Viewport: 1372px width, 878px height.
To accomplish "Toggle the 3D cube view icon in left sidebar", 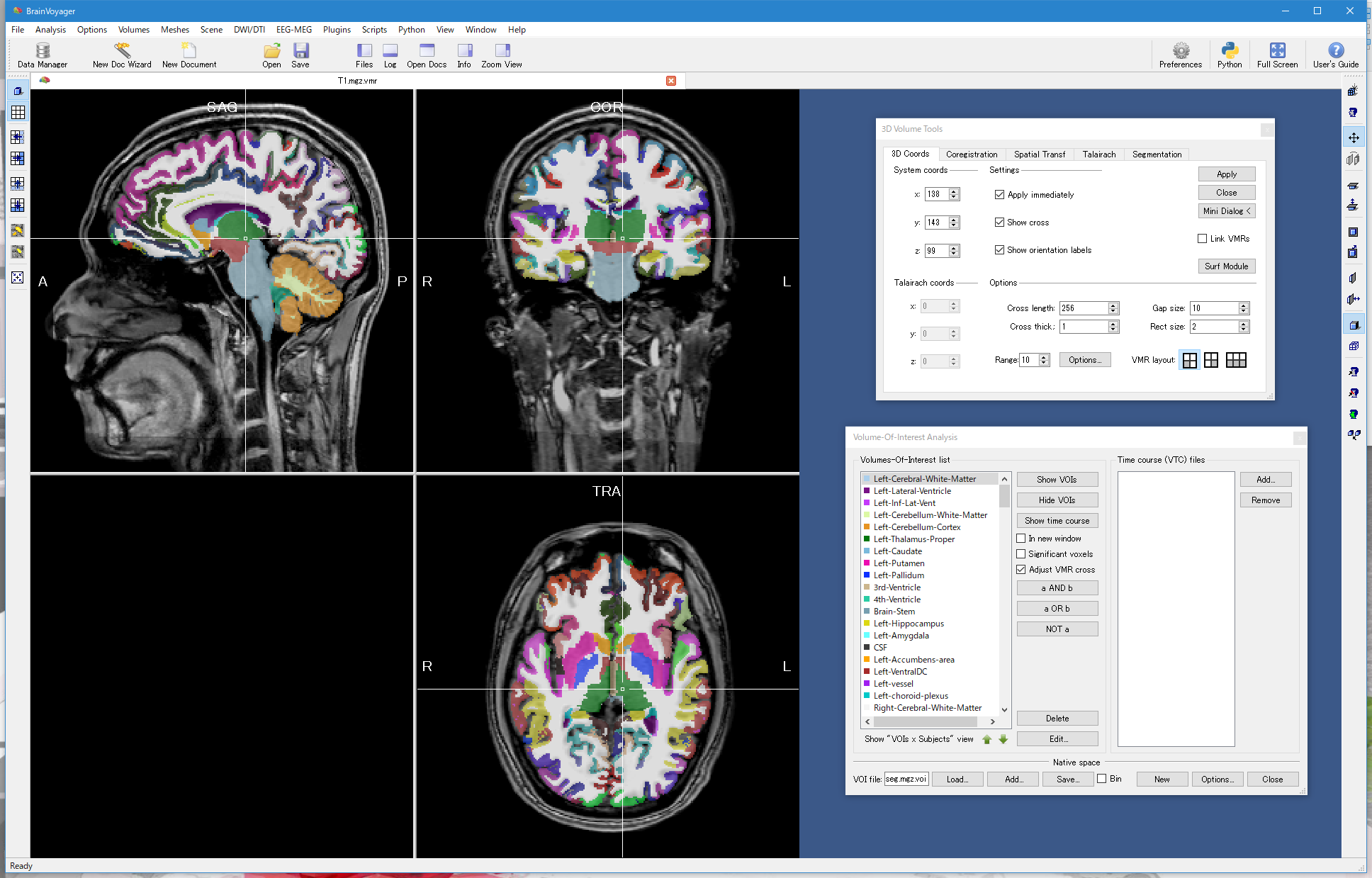I will tap(18, 91).
